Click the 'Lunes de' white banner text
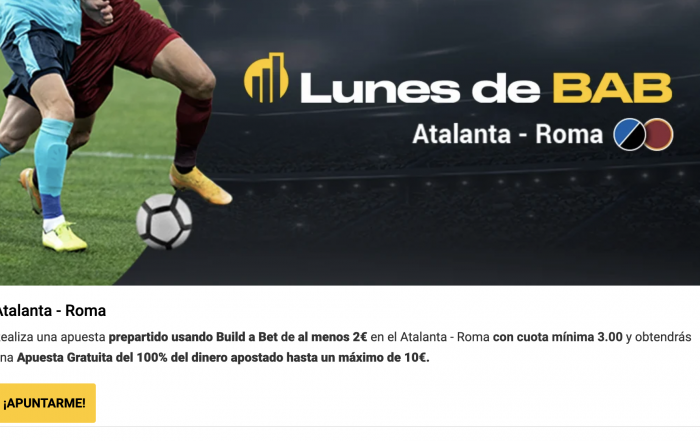 tap(420, 89)
